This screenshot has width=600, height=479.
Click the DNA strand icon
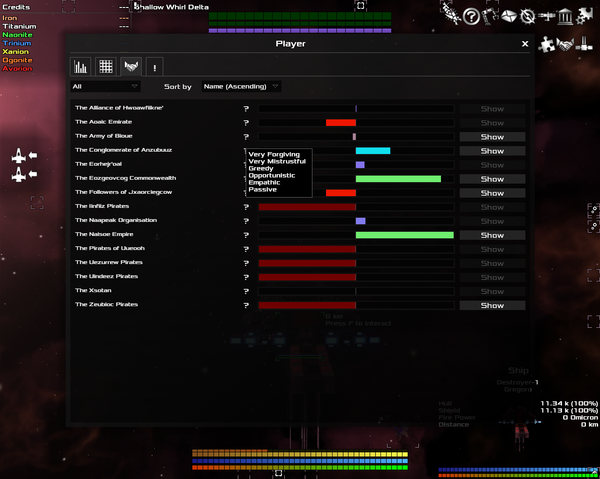click(450, 14)
